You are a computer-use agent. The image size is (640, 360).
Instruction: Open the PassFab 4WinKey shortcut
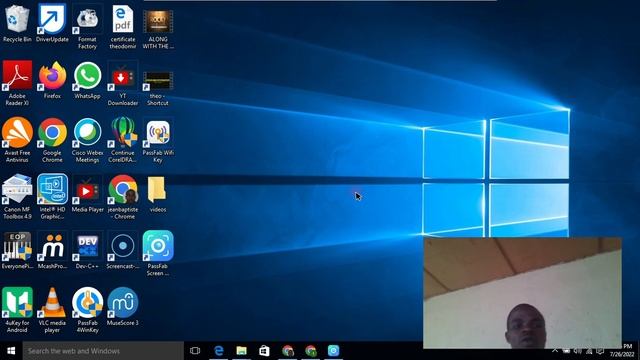pyautogui.click(x=87, y=310)
